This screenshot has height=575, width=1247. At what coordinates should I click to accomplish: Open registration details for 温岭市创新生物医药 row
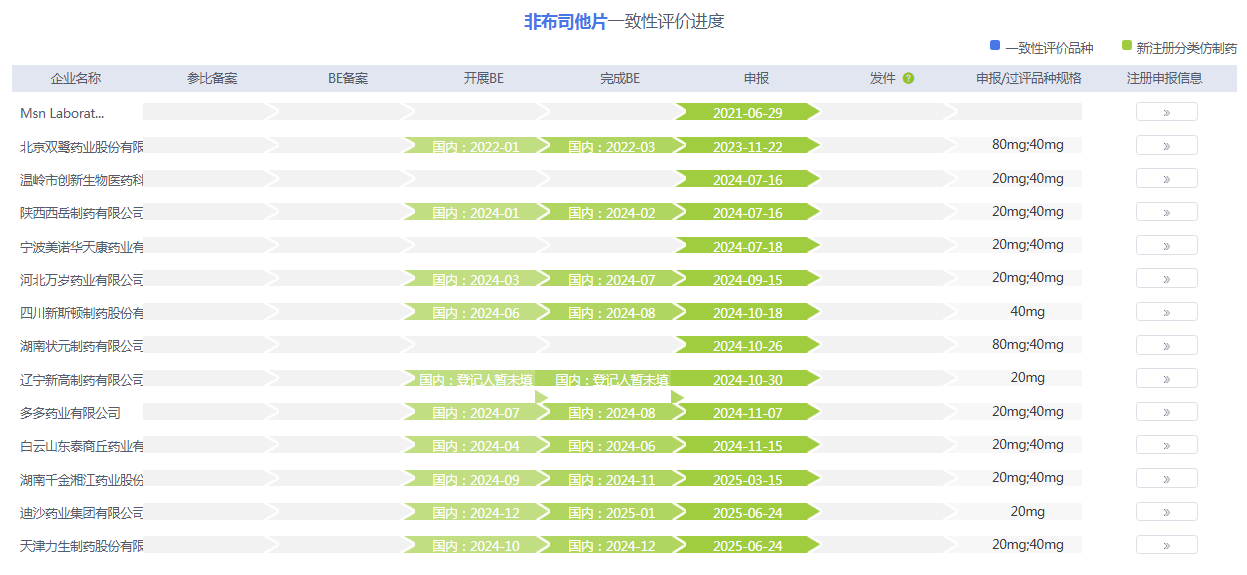[x=1166, y=179]
